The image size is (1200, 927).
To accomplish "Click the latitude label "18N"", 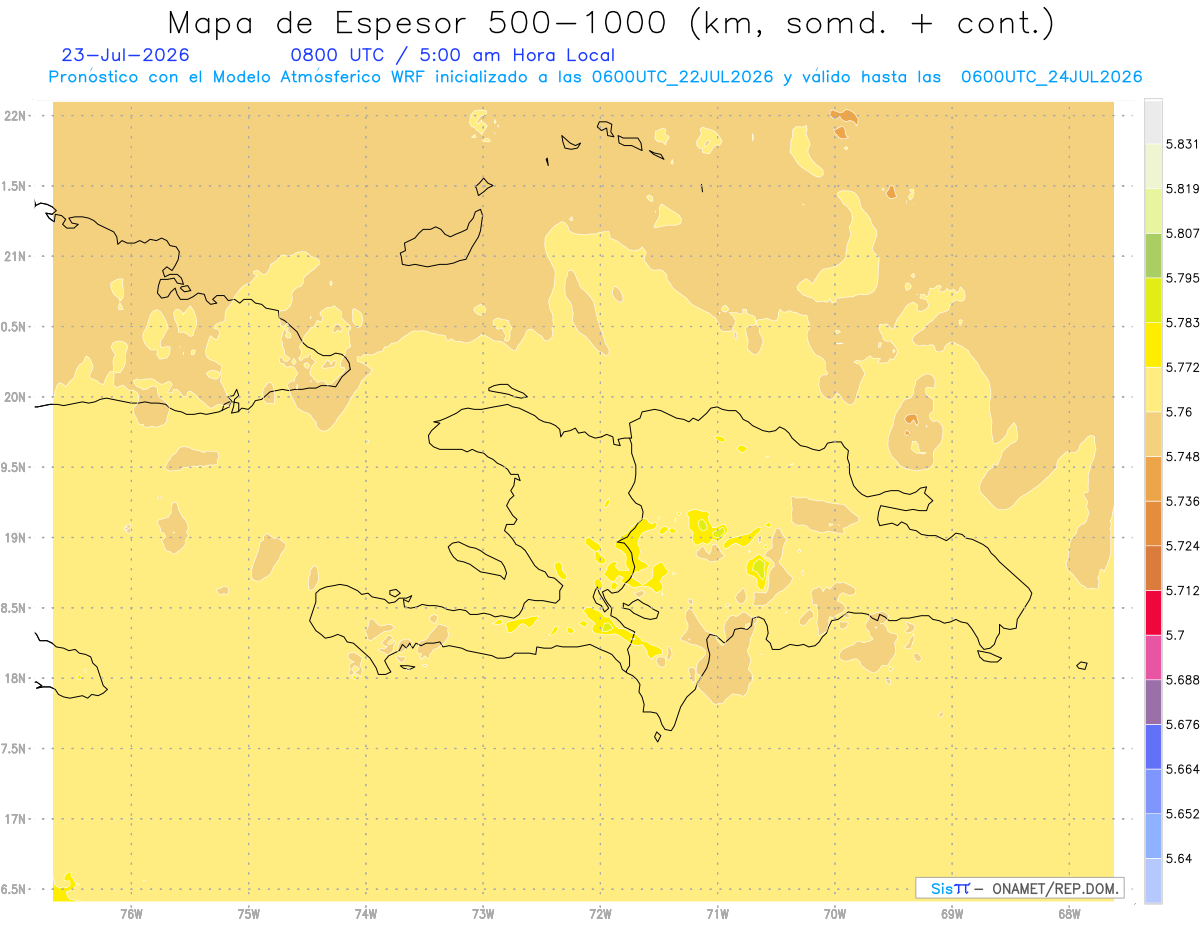I will pos(15,678).
